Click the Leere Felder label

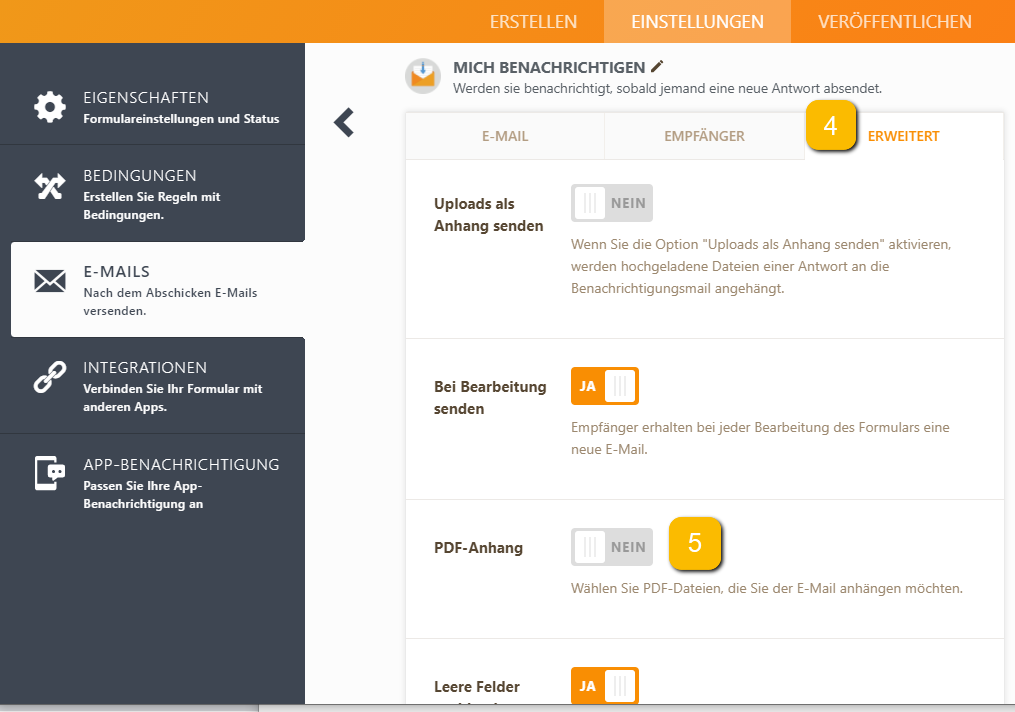[x=477, y=687]
